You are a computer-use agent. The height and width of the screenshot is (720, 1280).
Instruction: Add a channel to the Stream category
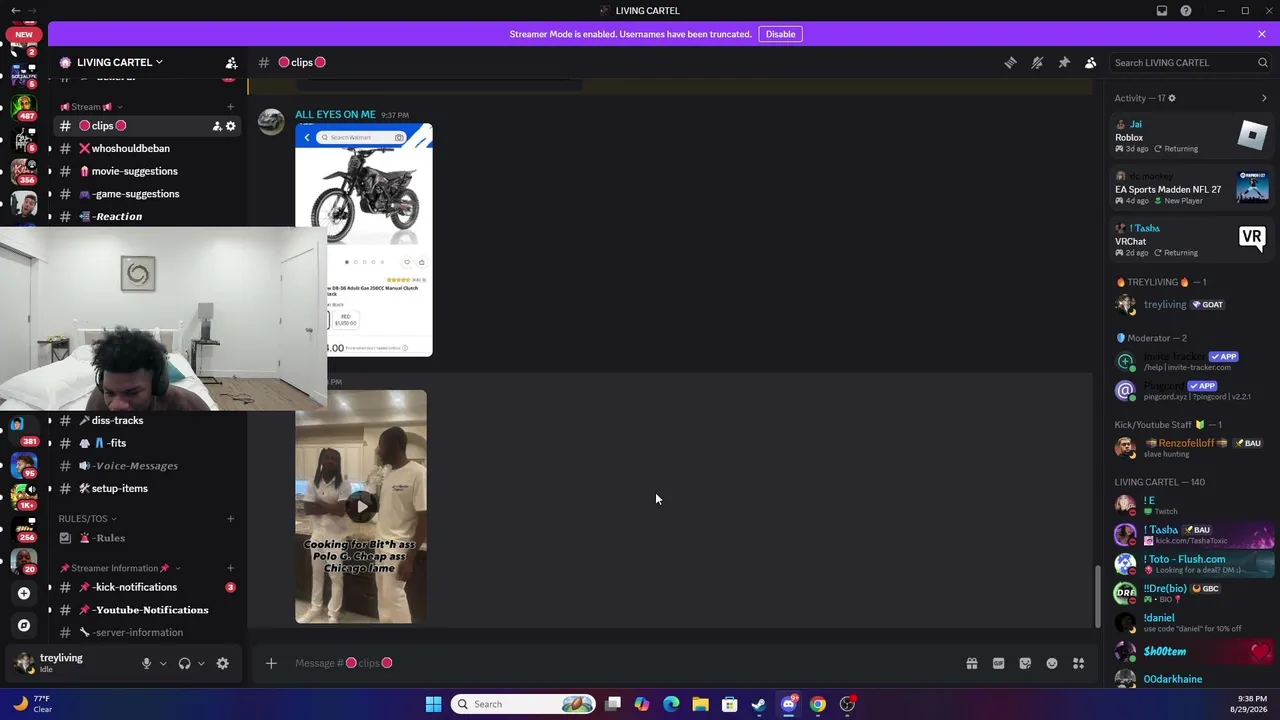point(230,107)
